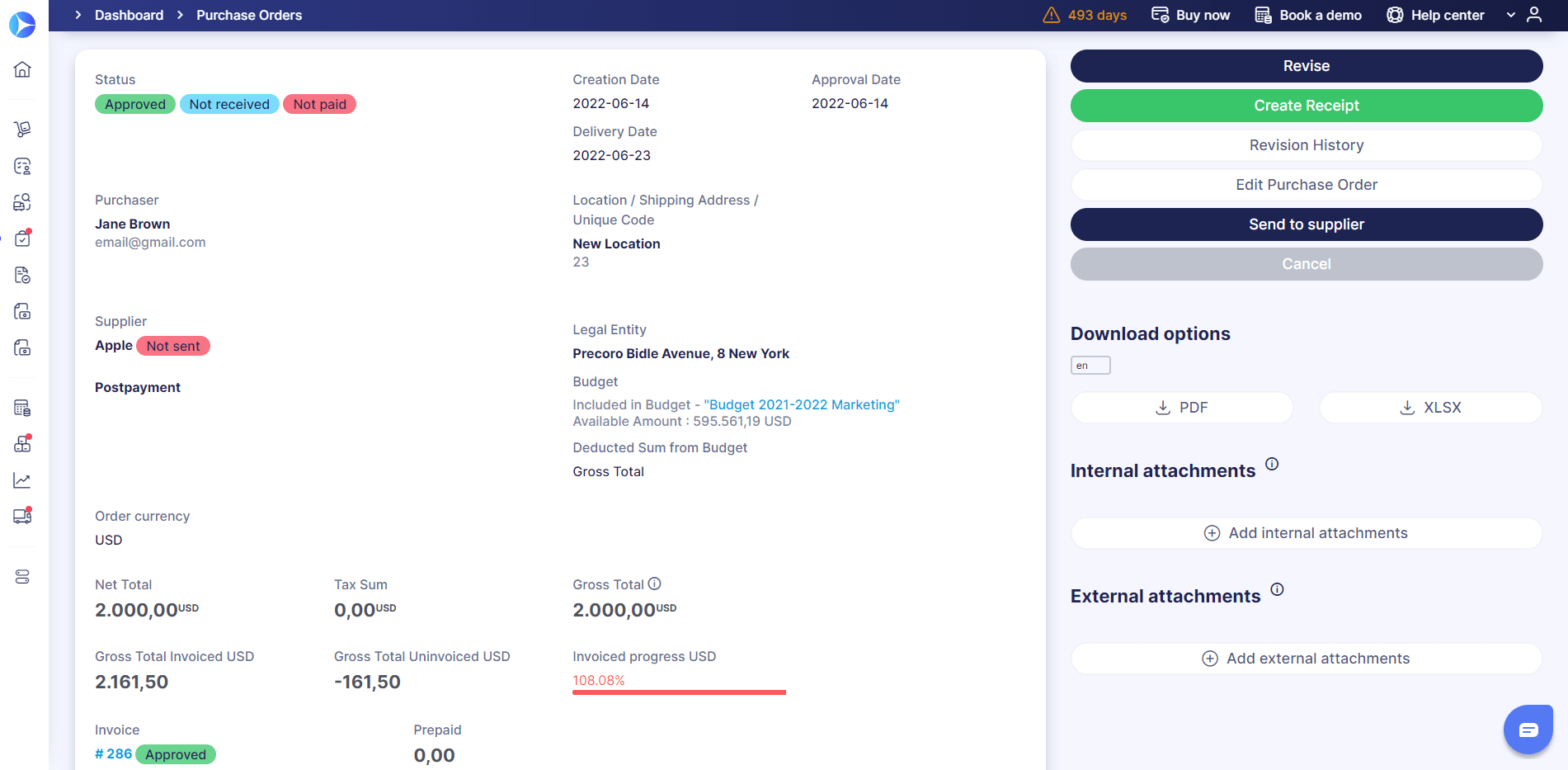Open the Dashboard home icon in sidebar
The width and height of the screenshot is (1568, 770).
coord(22,69)
